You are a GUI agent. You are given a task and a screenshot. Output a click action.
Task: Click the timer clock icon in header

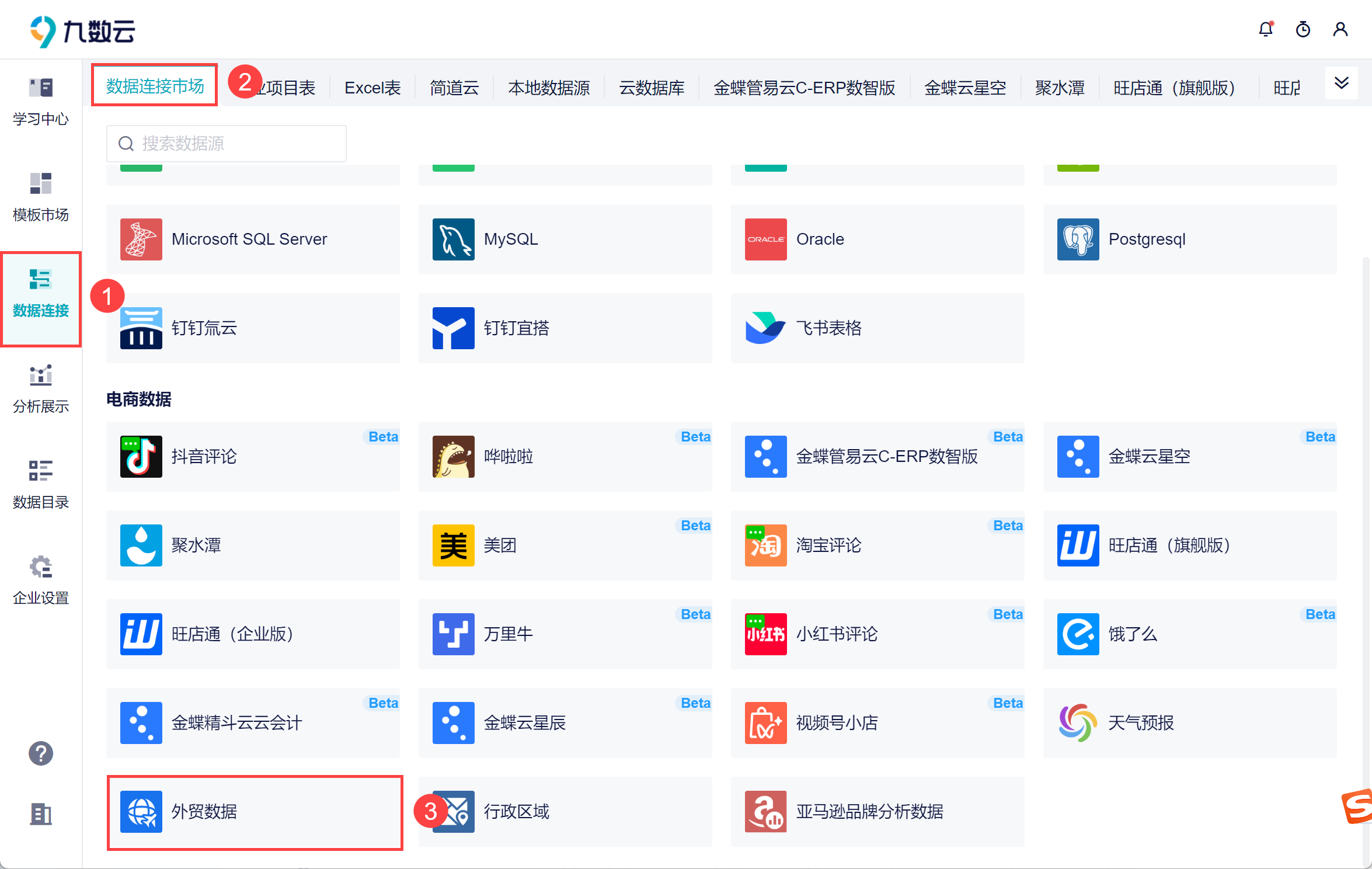(x=1303, y=29)
